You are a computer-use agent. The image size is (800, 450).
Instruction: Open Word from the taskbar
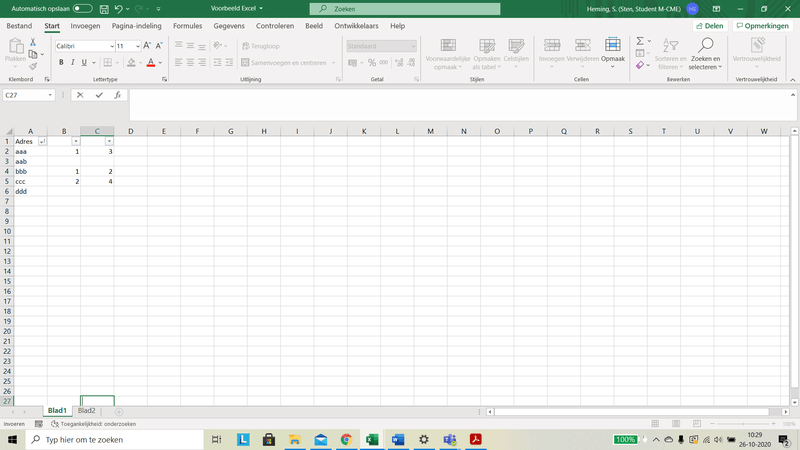click(398, 439)
